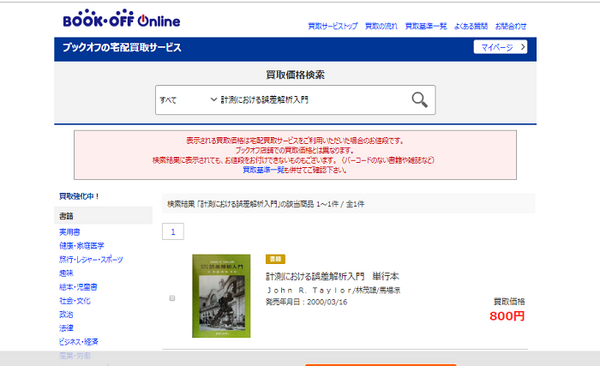Click the 書籍 yellow tag
The height and width of the screenshot is (366, 600).
pyautogui.click(x=275, y=259)
